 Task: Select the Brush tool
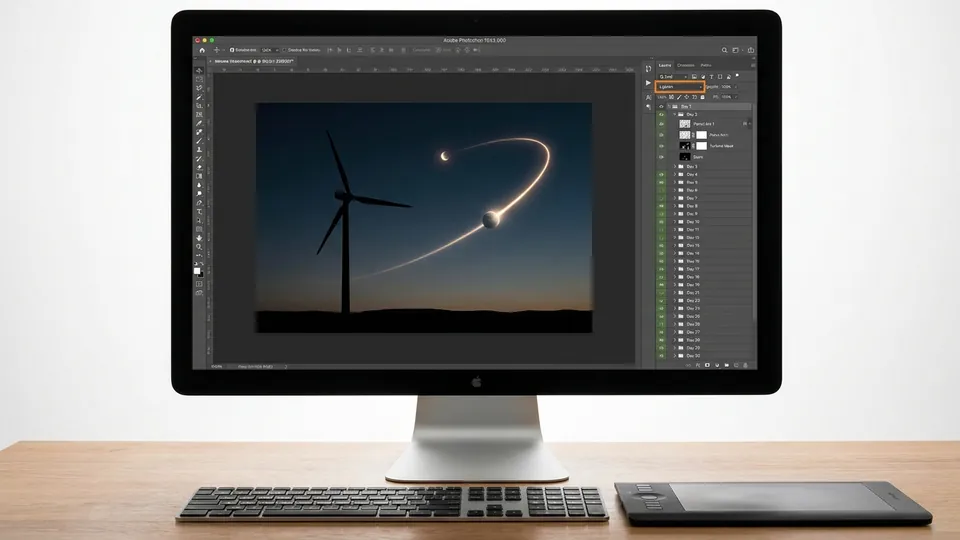199,141
